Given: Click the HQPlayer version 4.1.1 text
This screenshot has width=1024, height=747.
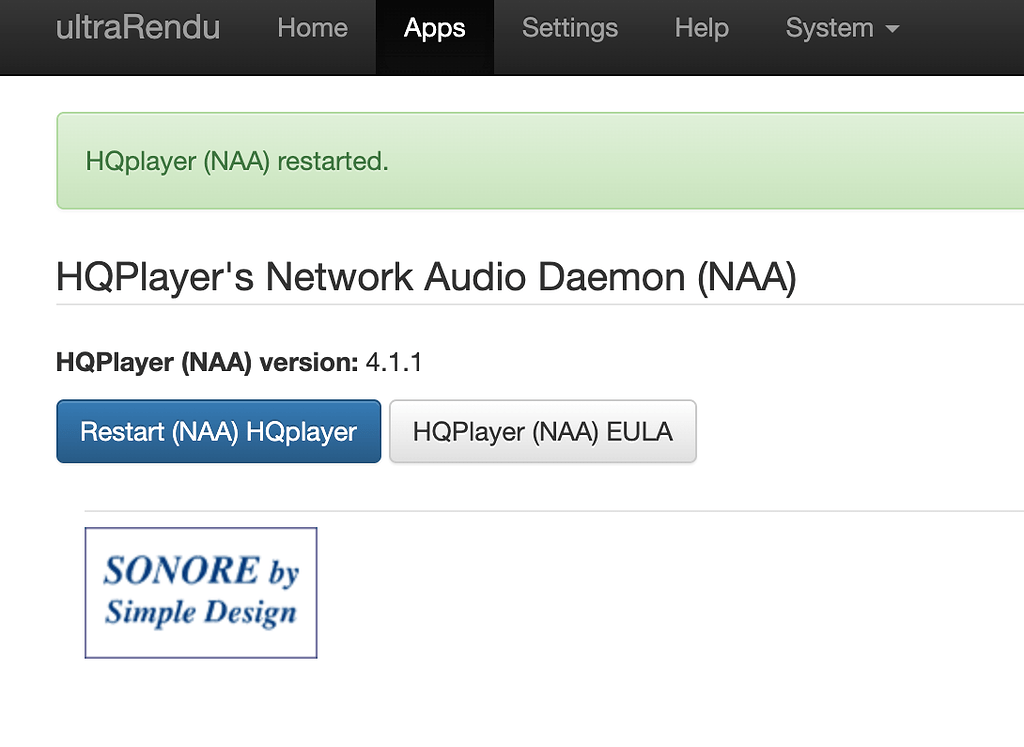Looking at the screenshot, I should 394,362.
